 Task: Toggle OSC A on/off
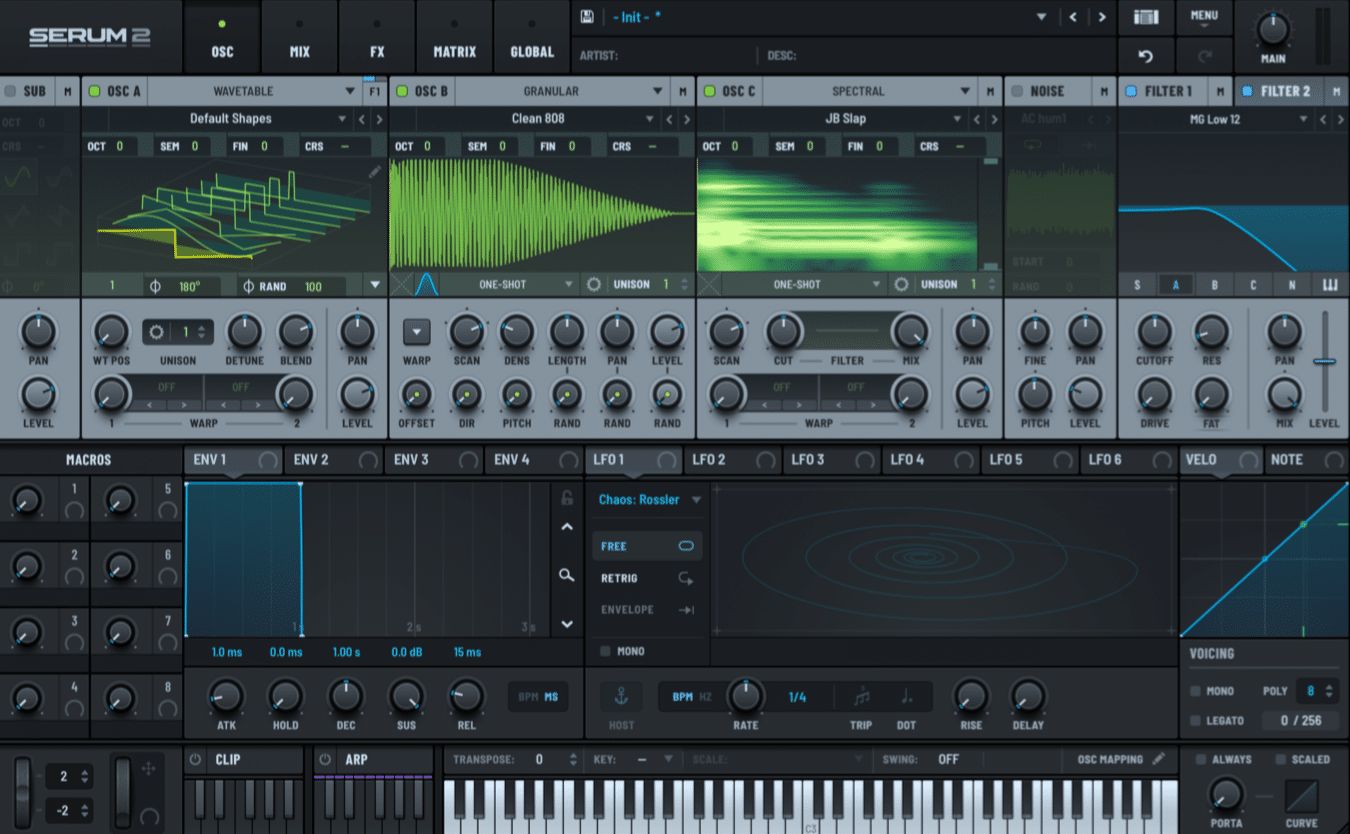coord(95,91)
